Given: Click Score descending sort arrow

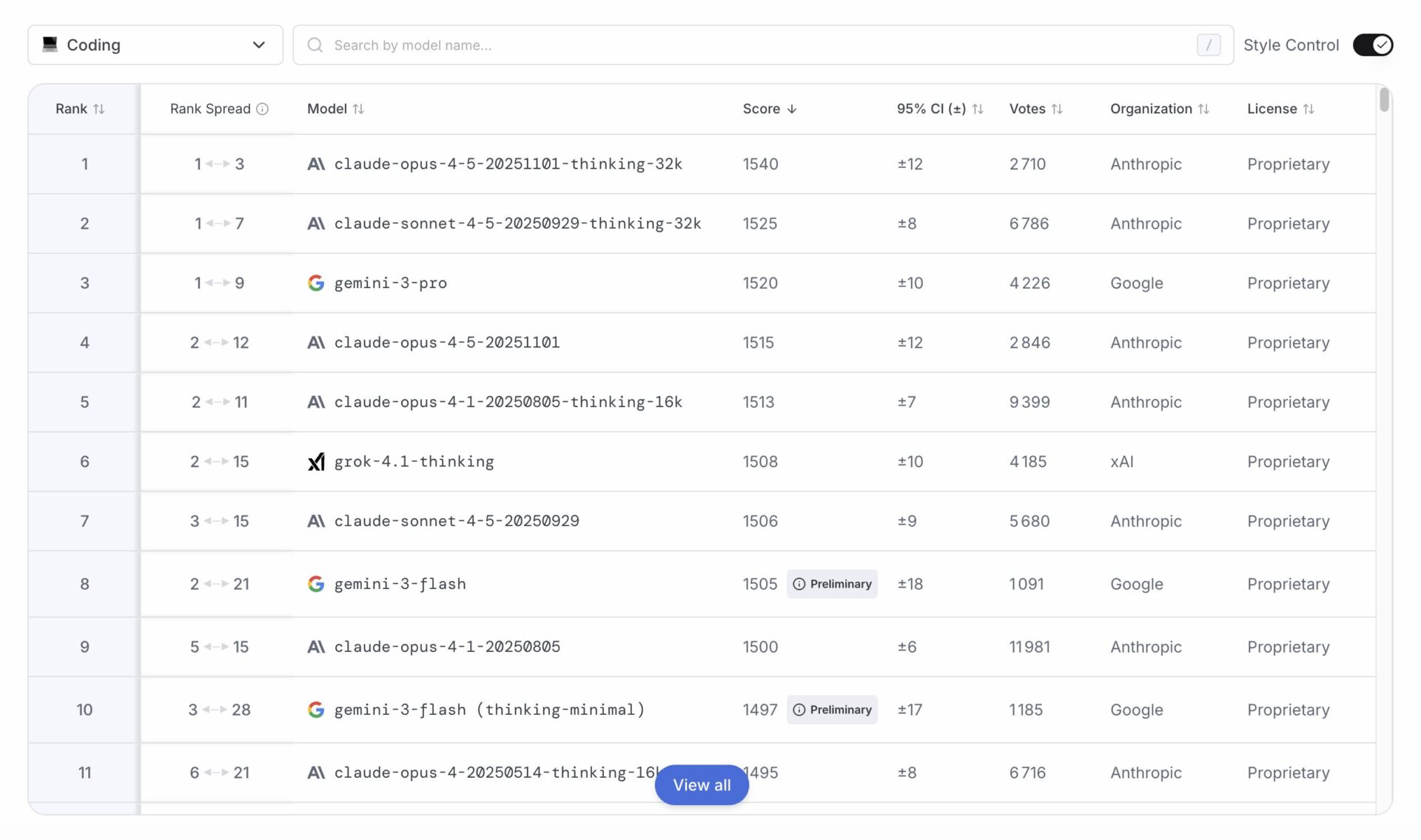Looking at the screenshot, I should (792, 109).
